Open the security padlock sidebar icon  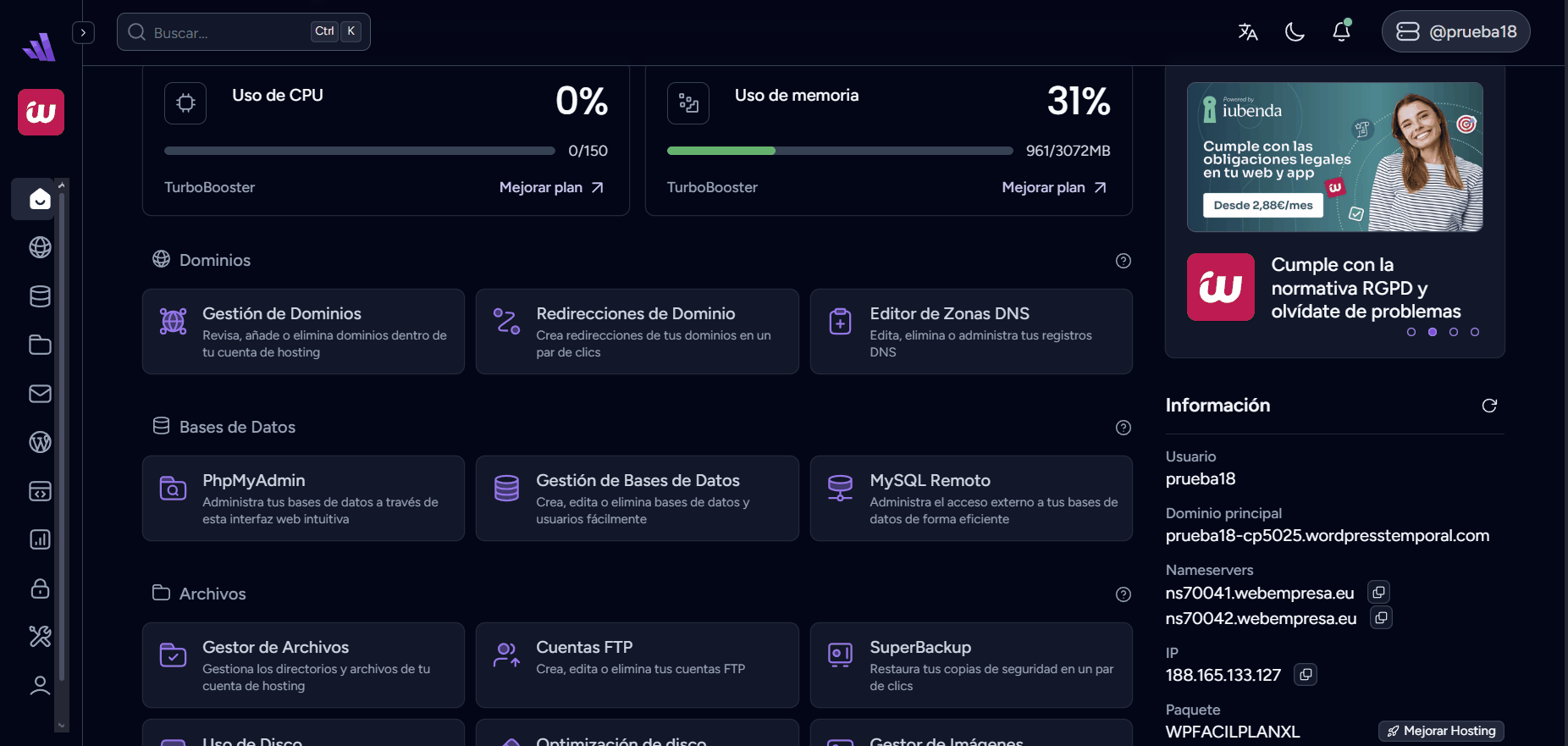click(x=40, y=589)
